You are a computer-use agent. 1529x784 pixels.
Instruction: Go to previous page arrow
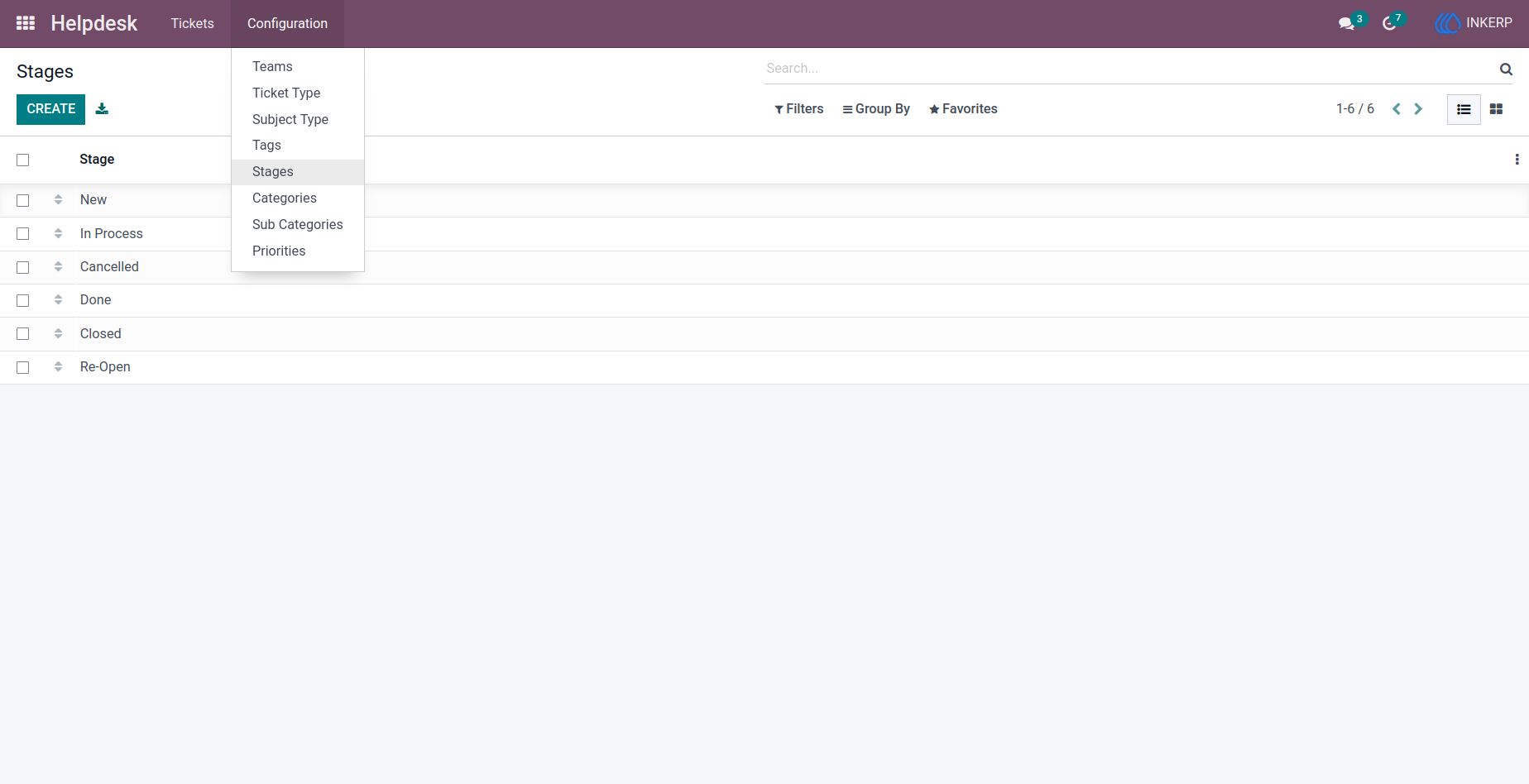coord(1397,109)
